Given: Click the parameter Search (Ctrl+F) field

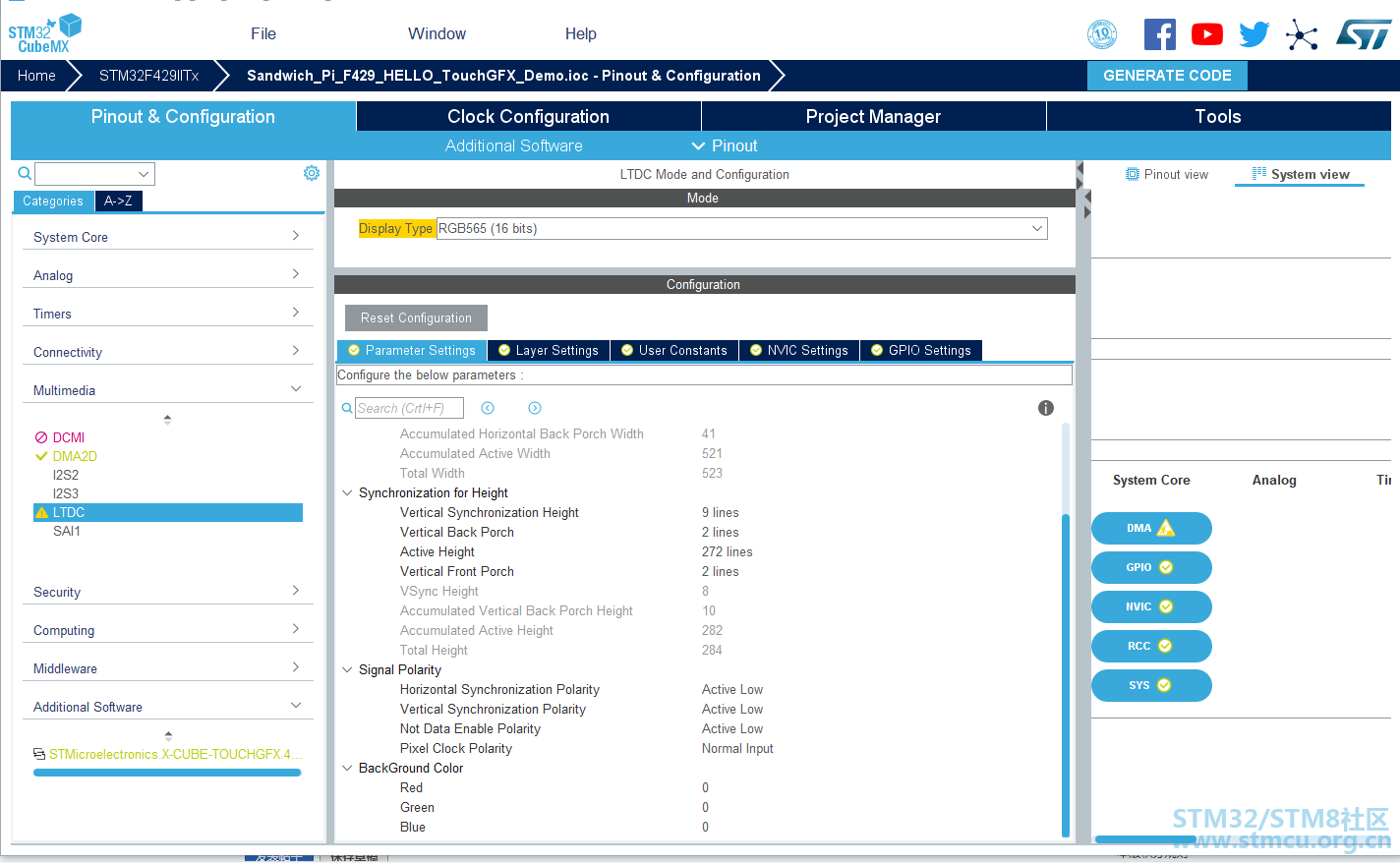Looking at the screenshot, I should click(x=409, y=408).
